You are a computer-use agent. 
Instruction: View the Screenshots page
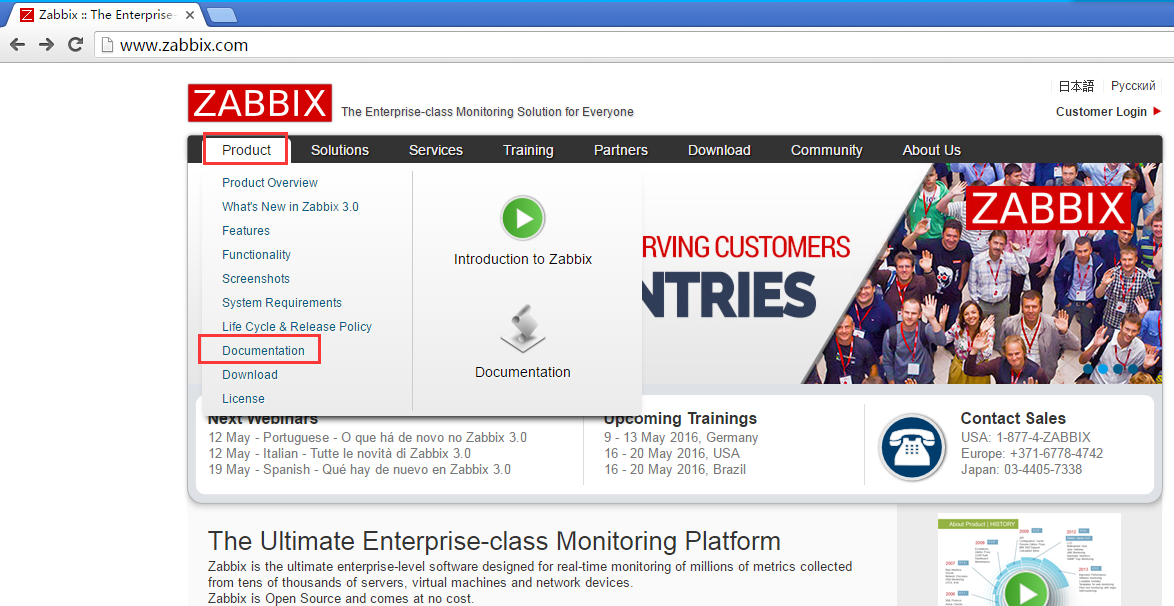point(255,279)
